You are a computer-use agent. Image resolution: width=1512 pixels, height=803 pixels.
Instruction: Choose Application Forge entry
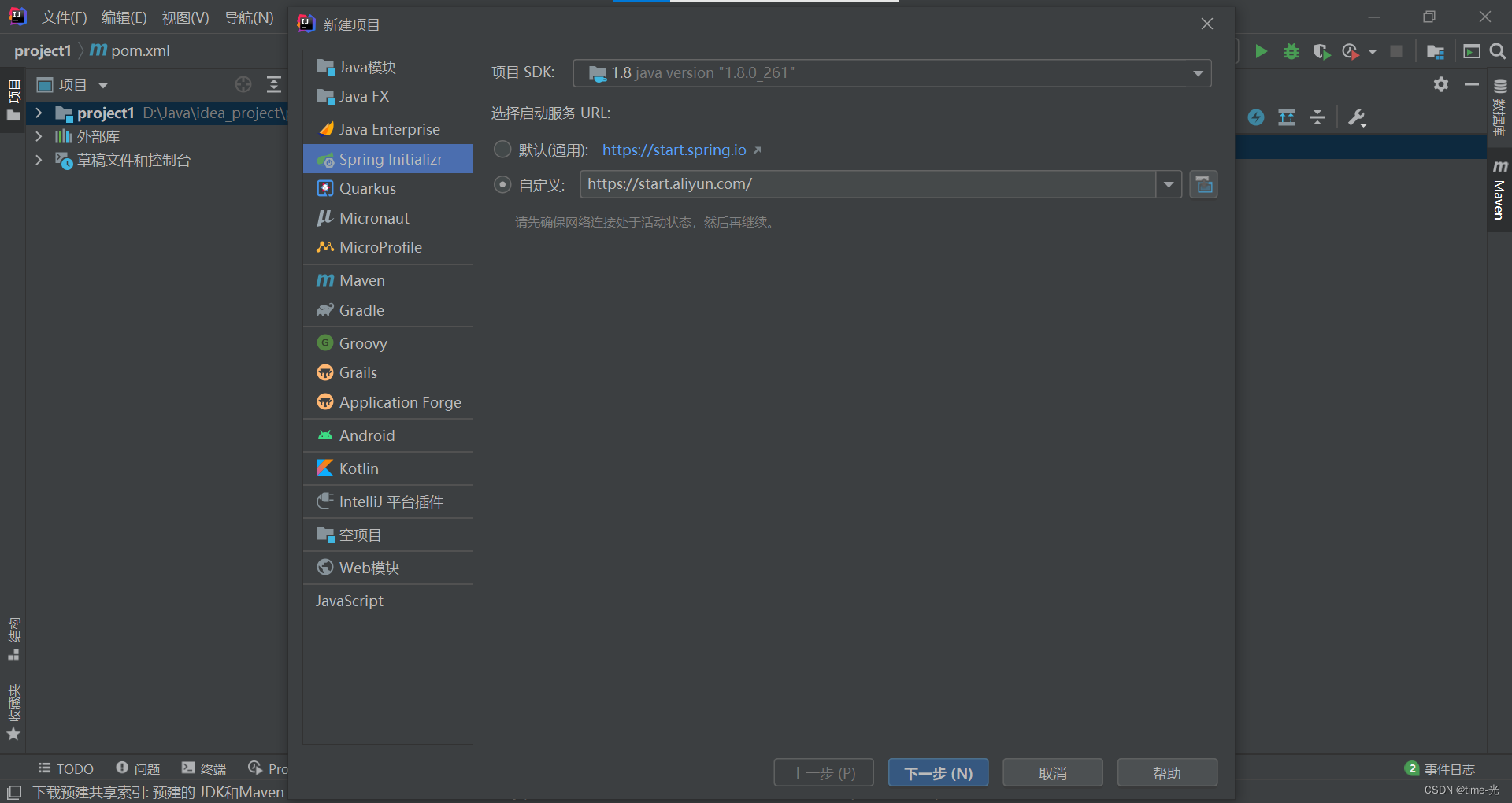(x=387, y=402)
